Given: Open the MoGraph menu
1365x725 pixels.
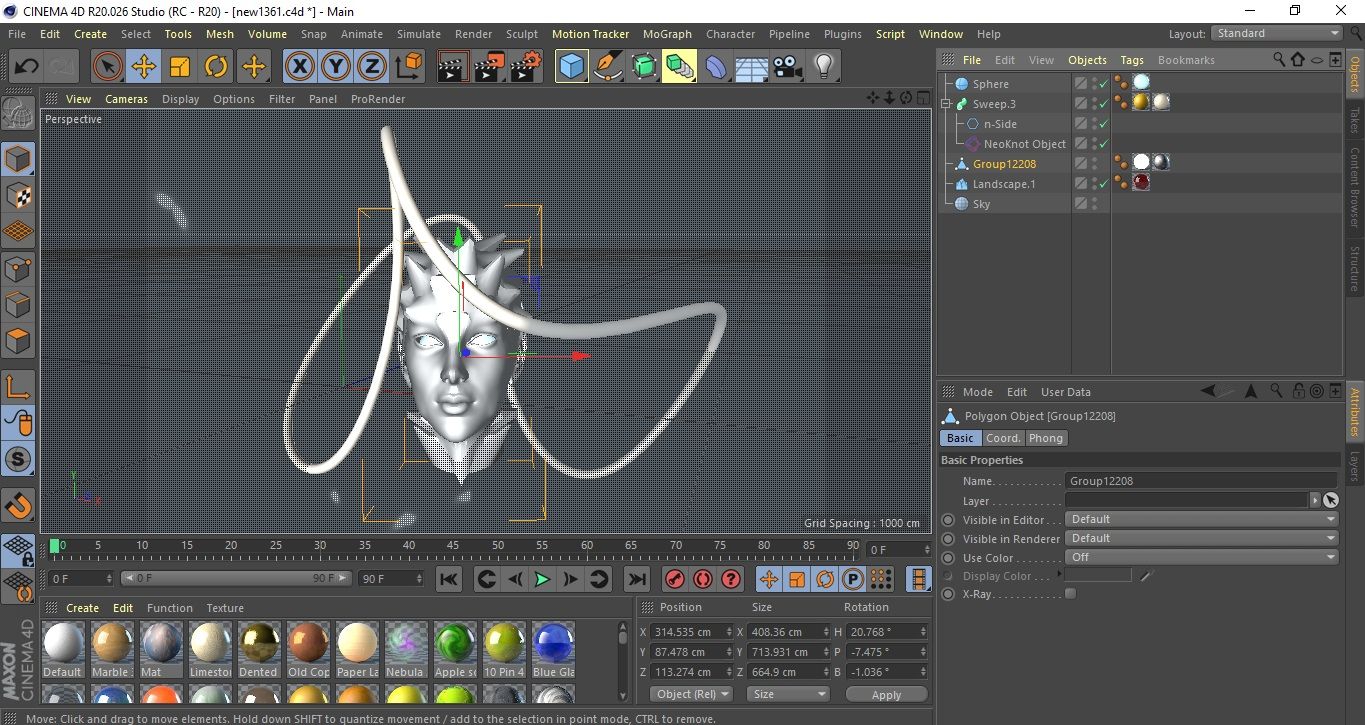Looking at the screenshot, I should click(x=667, y=34).
